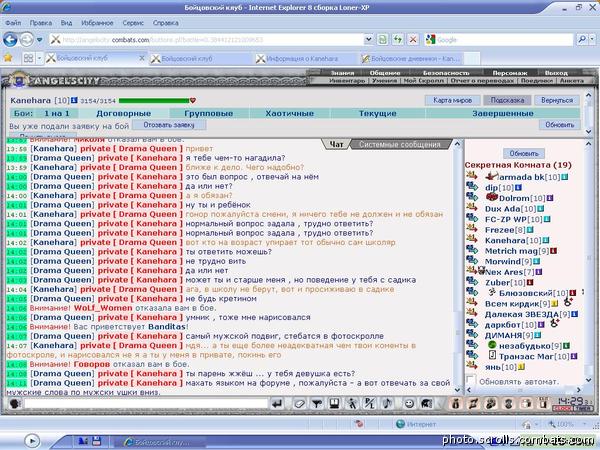Select the Чат tab
600x450 pixels.
[x=336, y=144]
